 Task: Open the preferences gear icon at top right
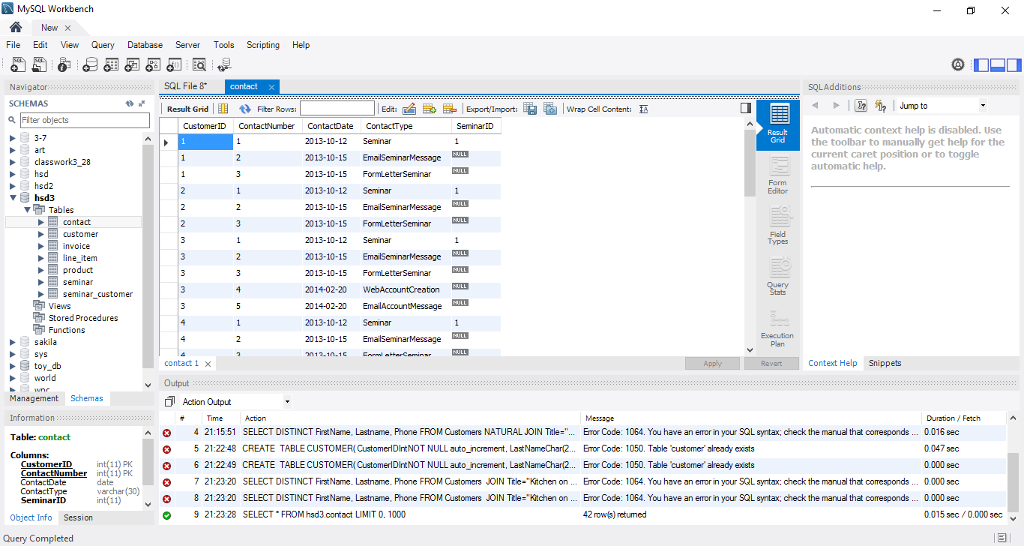(x=958, y=65)
